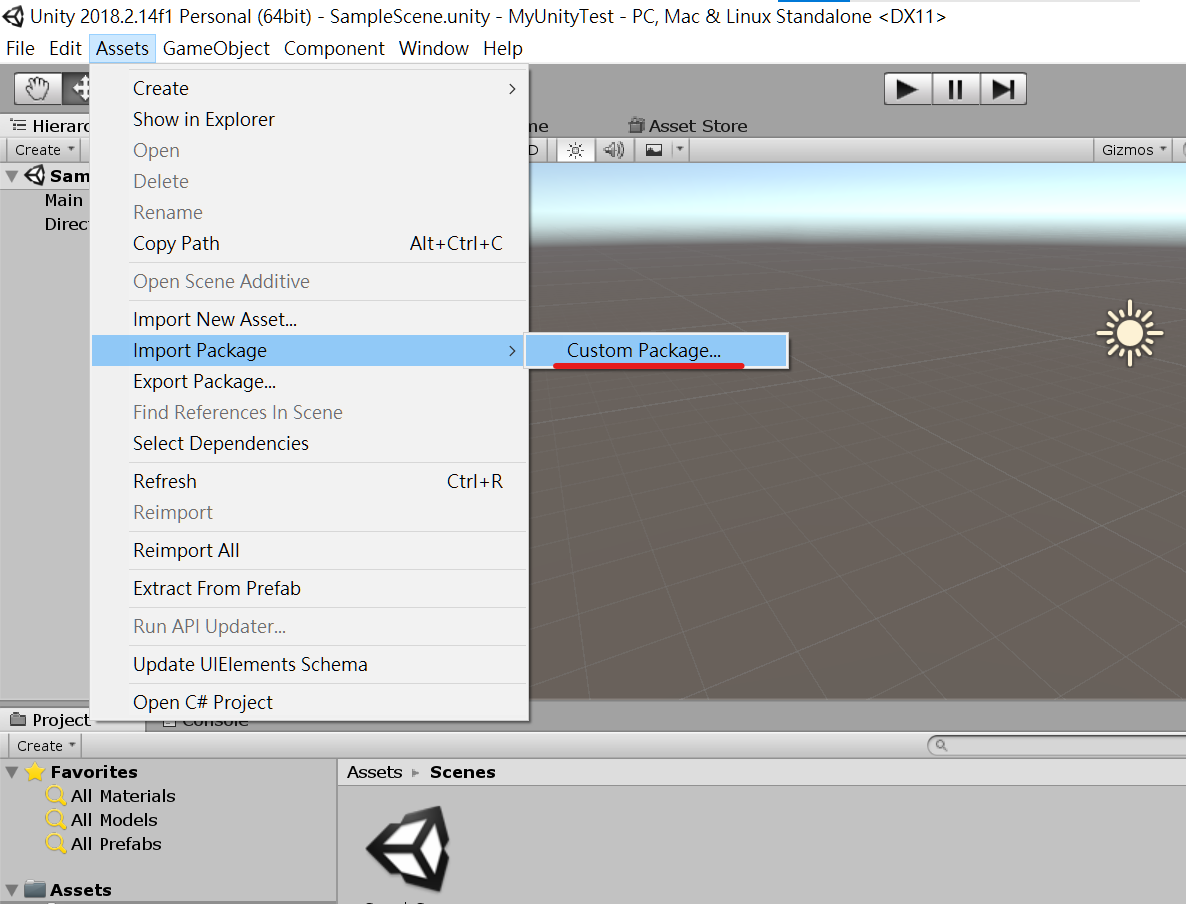Click the Create button in the Project panel
Image resolution: width=1186 pixels, height=904 pixels.
click(43, 745)
